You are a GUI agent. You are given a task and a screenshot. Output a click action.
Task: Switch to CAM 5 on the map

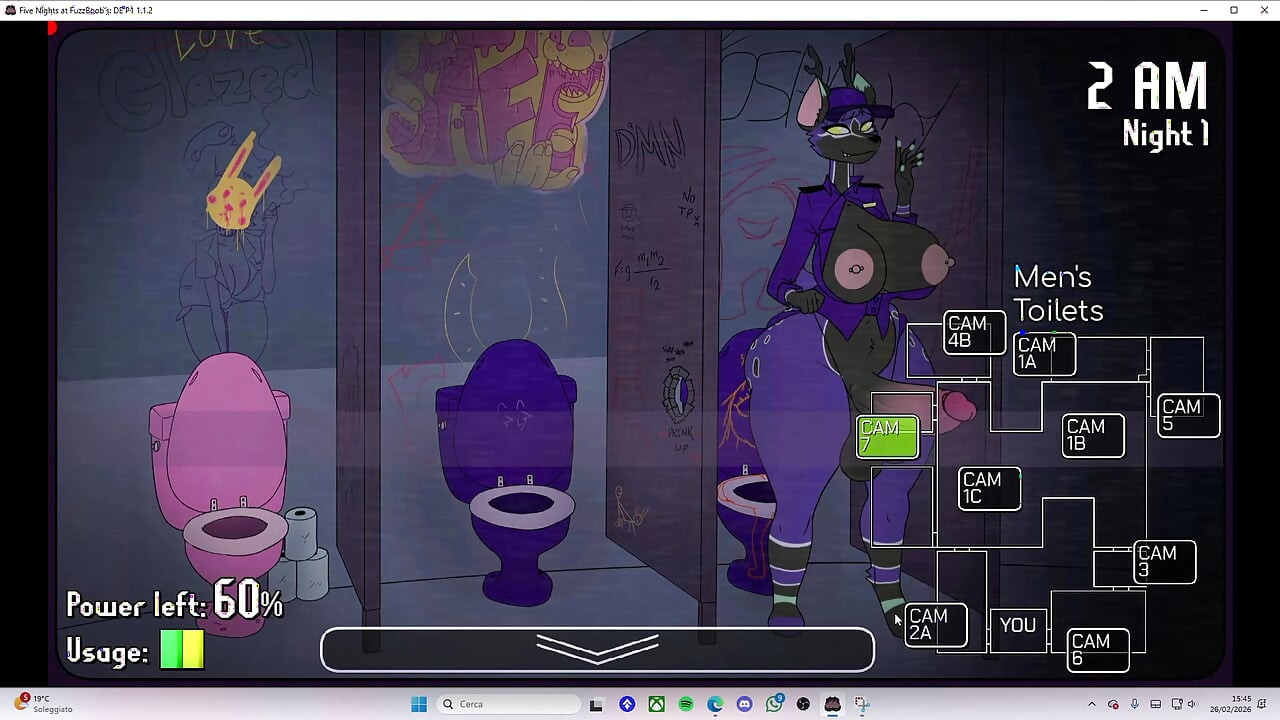click(x=1189, y=415)
